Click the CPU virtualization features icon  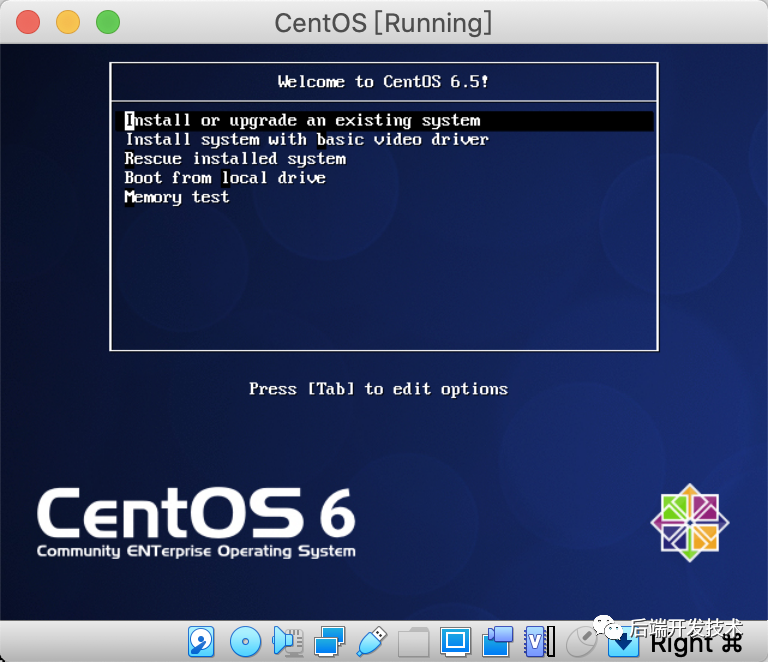tap(539, 641)
